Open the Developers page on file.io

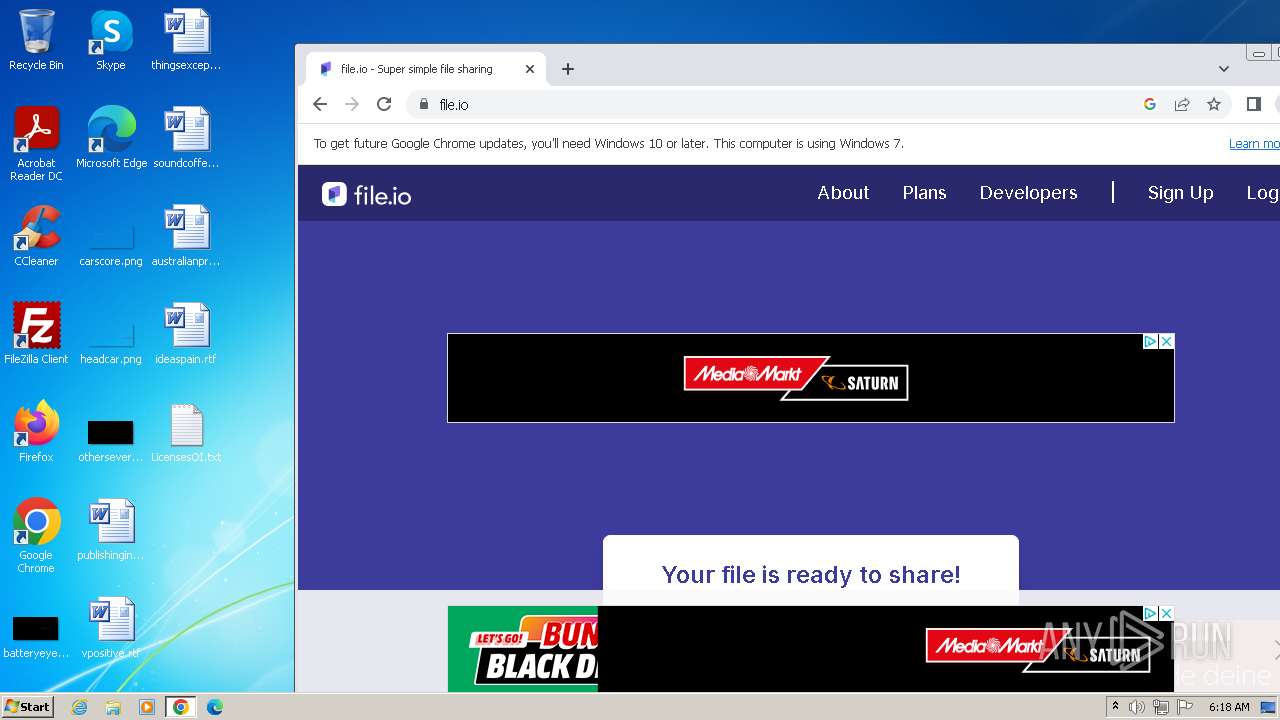1028,193
